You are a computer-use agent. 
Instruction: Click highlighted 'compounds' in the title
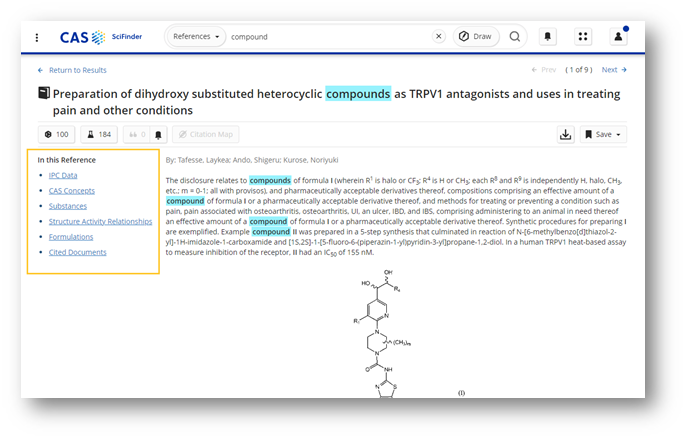[358, 94]
